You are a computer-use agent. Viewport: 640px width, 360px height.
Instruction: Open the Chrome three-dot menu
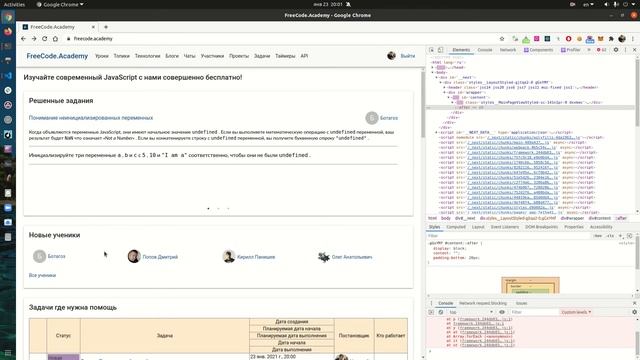pos(633,39)
